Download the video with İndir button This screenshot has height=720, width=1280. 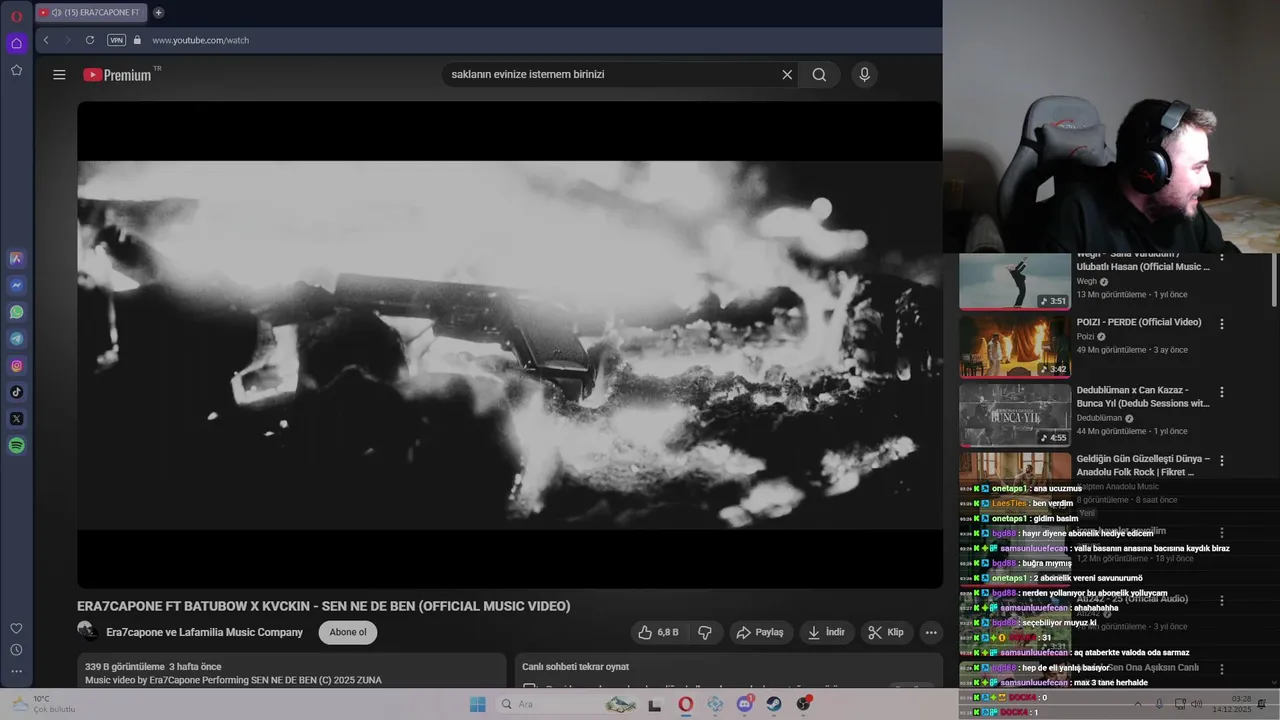827,632
